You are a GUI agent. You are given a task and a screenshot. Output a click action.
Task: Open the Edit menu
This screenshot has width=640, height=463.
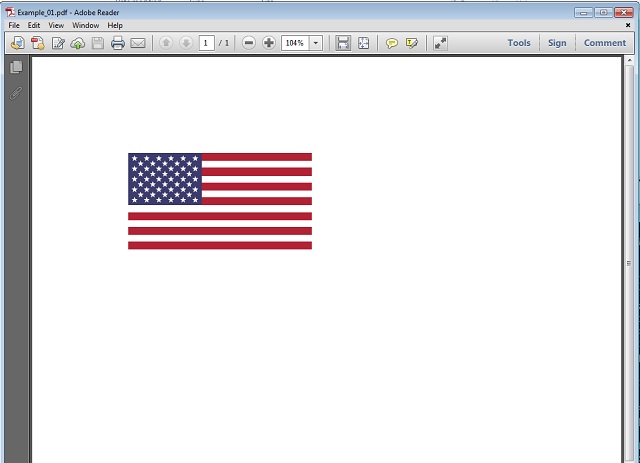pos(34,25)
